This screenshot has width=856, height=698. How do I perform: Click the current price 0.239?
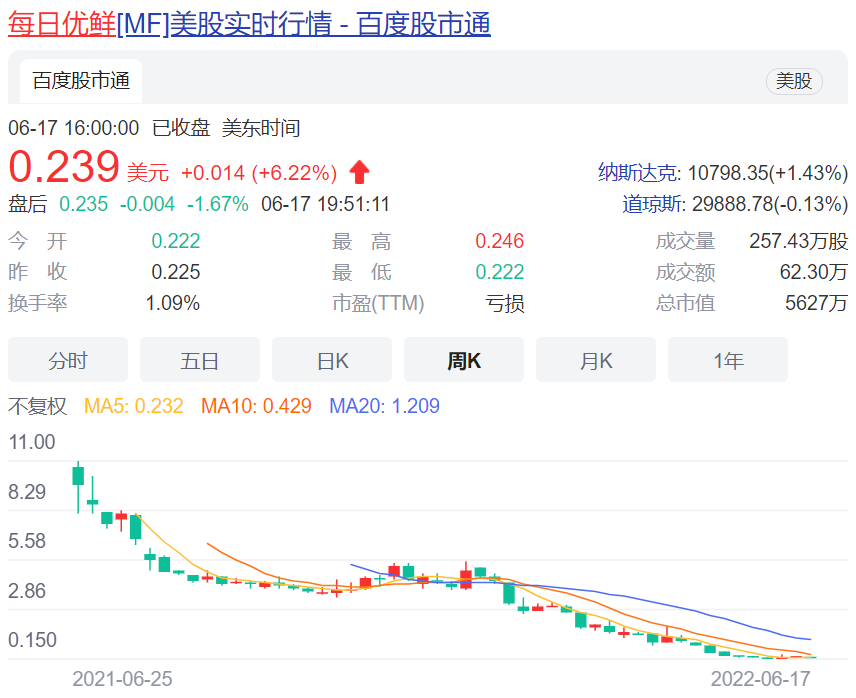click(x=64, y=167)
